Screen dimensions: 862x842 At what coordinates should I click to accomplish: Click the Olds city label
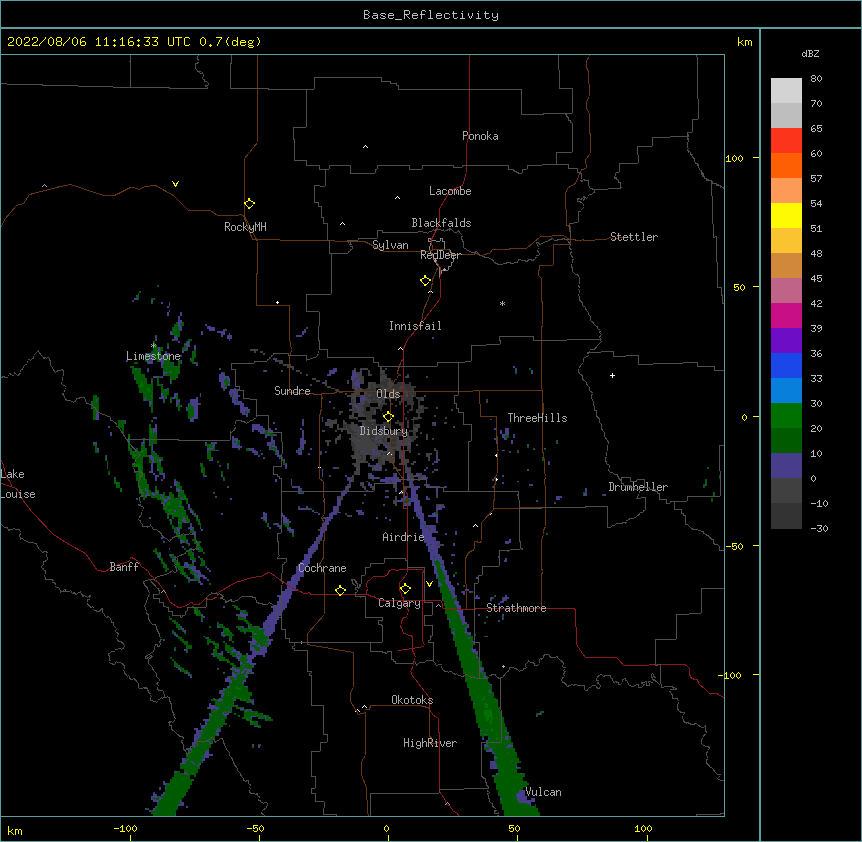click(x=388, y=394)
